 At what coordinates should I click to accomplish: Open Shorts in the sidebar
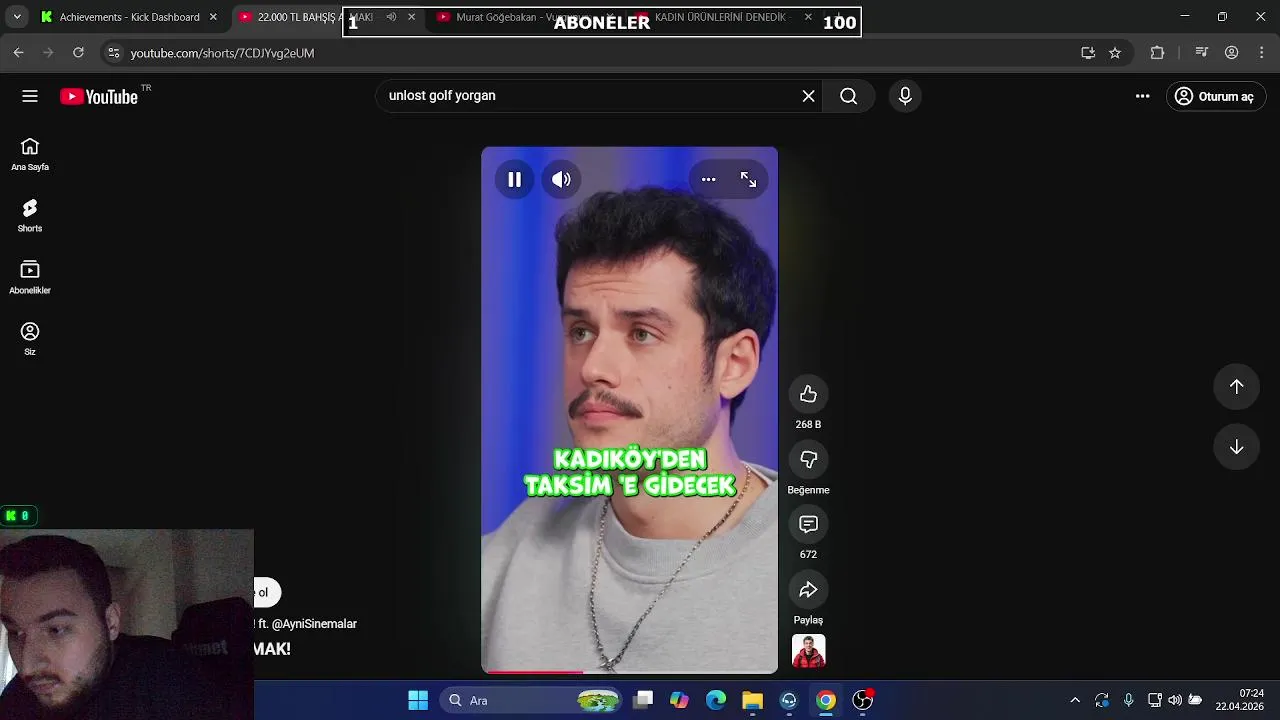click(x=30, y=216)
